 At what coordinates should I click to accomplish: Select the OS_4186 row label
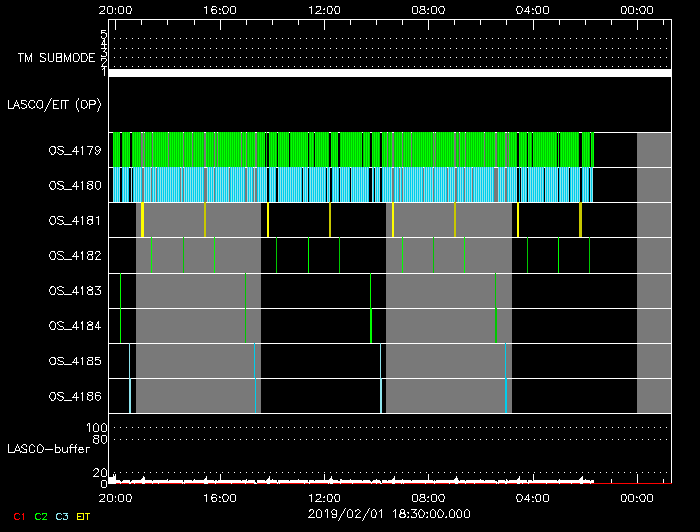point(75,396)
